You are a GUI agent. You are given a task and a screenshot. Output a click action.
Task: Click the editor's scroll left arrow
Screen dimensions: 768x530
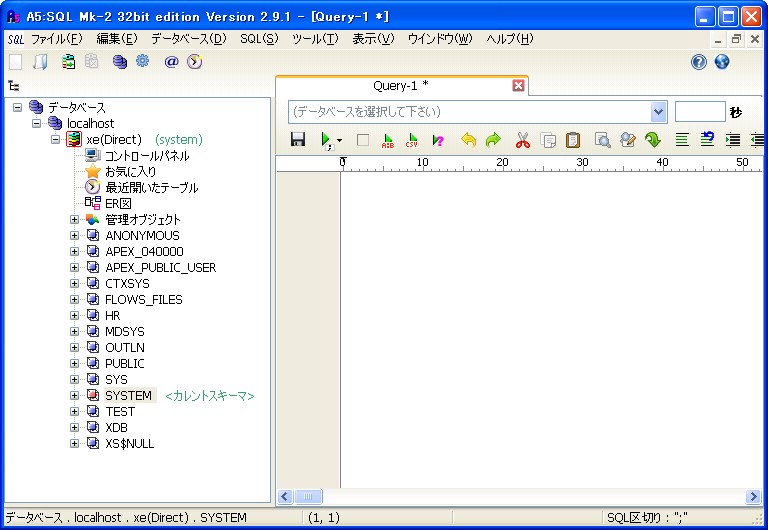click(286, 497)
